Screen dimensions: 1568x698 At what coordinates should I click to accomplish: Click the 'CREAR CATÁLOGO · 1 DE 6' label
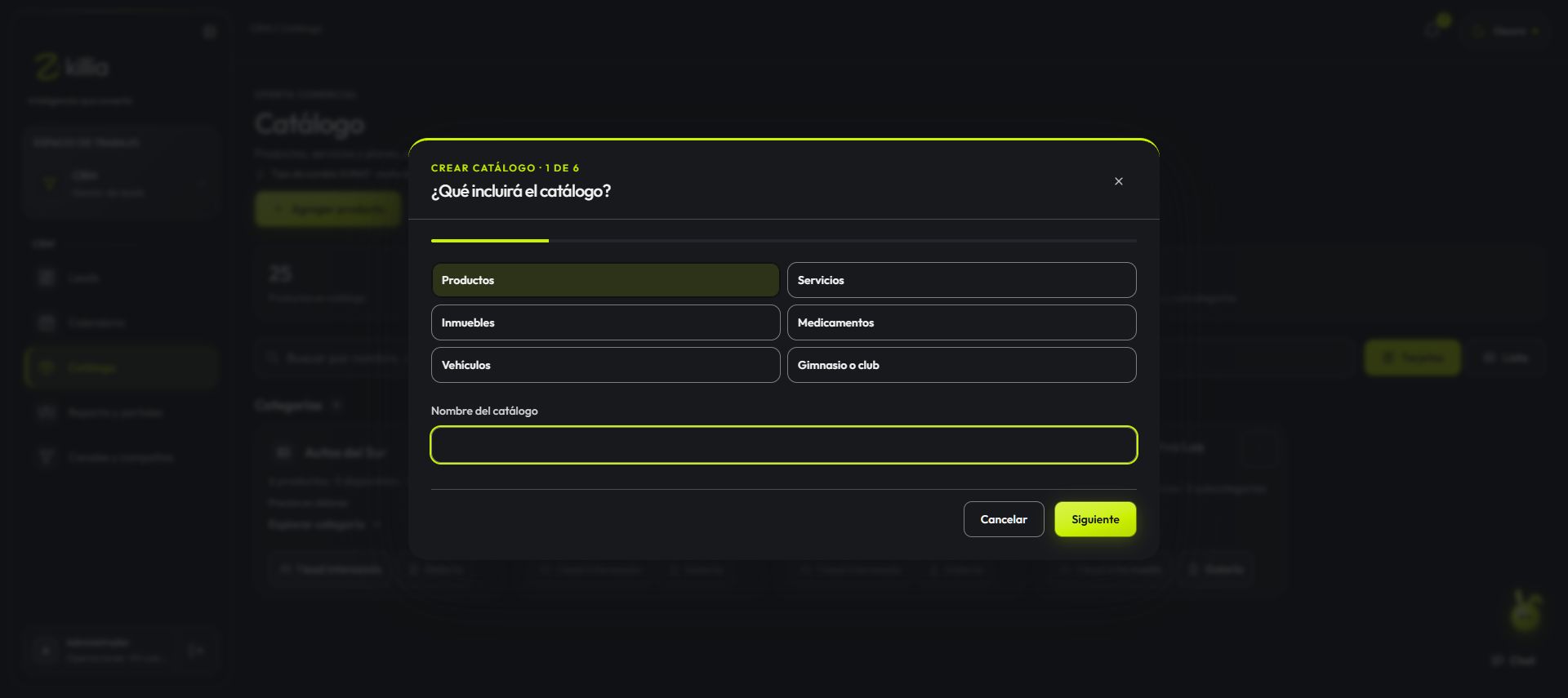tap(505, 168)
